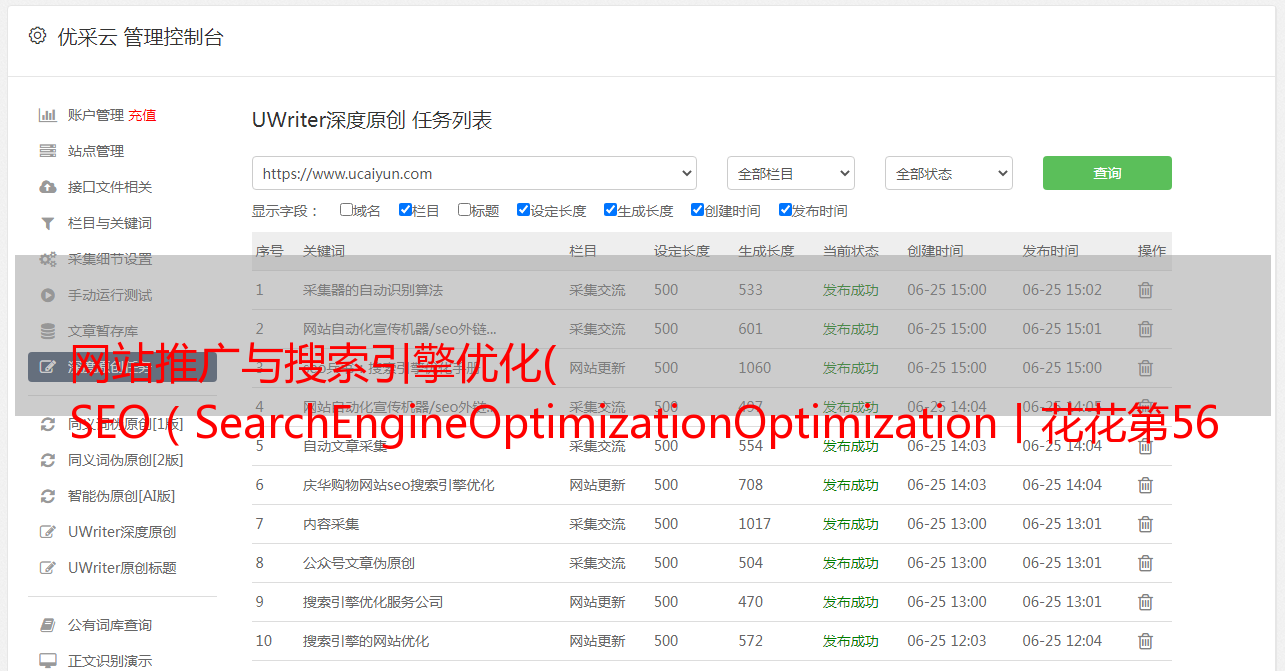Open 账户管理 via its bar chart icon
This screenshot has height=671, width=1285.
[47, 115]
